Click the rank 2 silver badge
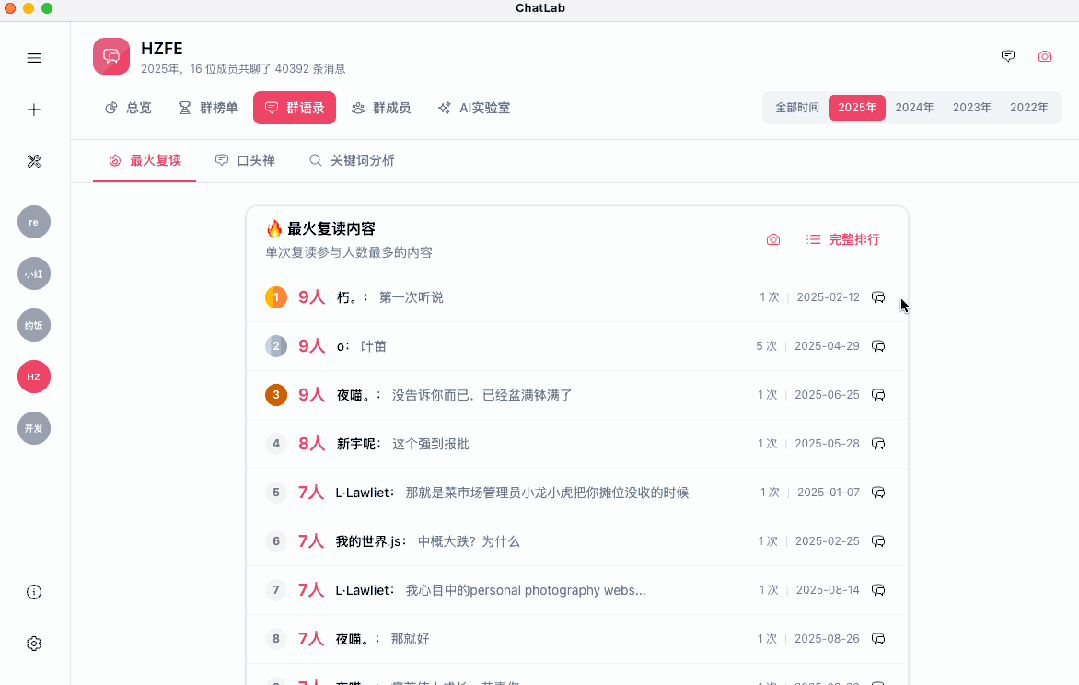1079x685 pixels. [x=276, y=346]
